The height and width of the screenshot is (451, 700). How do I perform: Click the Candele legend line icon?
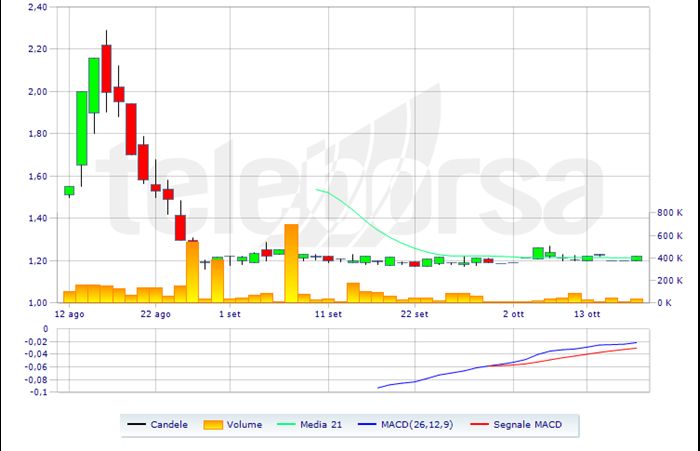137,425
